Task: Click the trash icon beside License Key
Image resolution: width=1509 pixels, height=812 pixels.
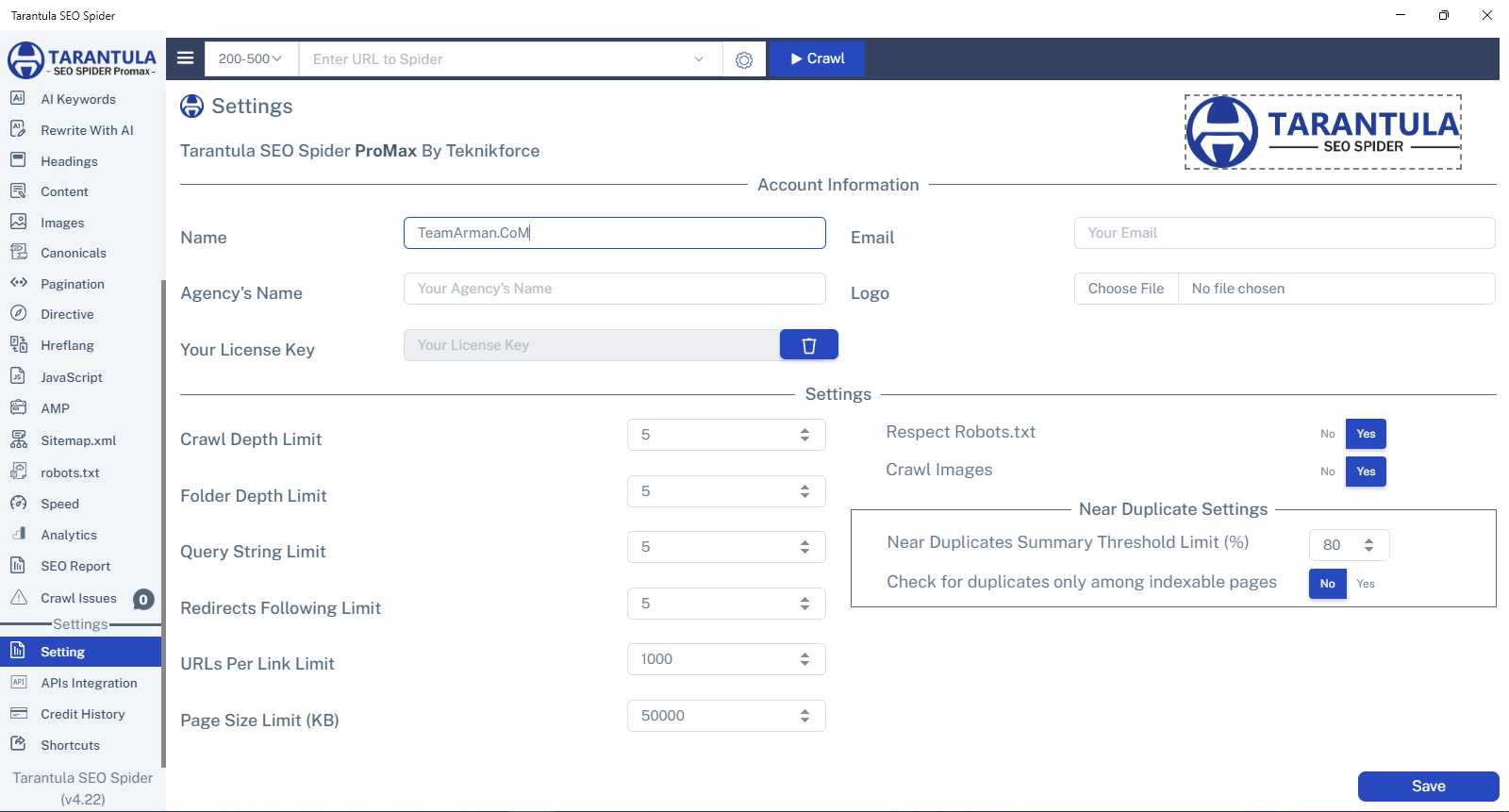Action: pyautogui.click(x=809, y=345)
